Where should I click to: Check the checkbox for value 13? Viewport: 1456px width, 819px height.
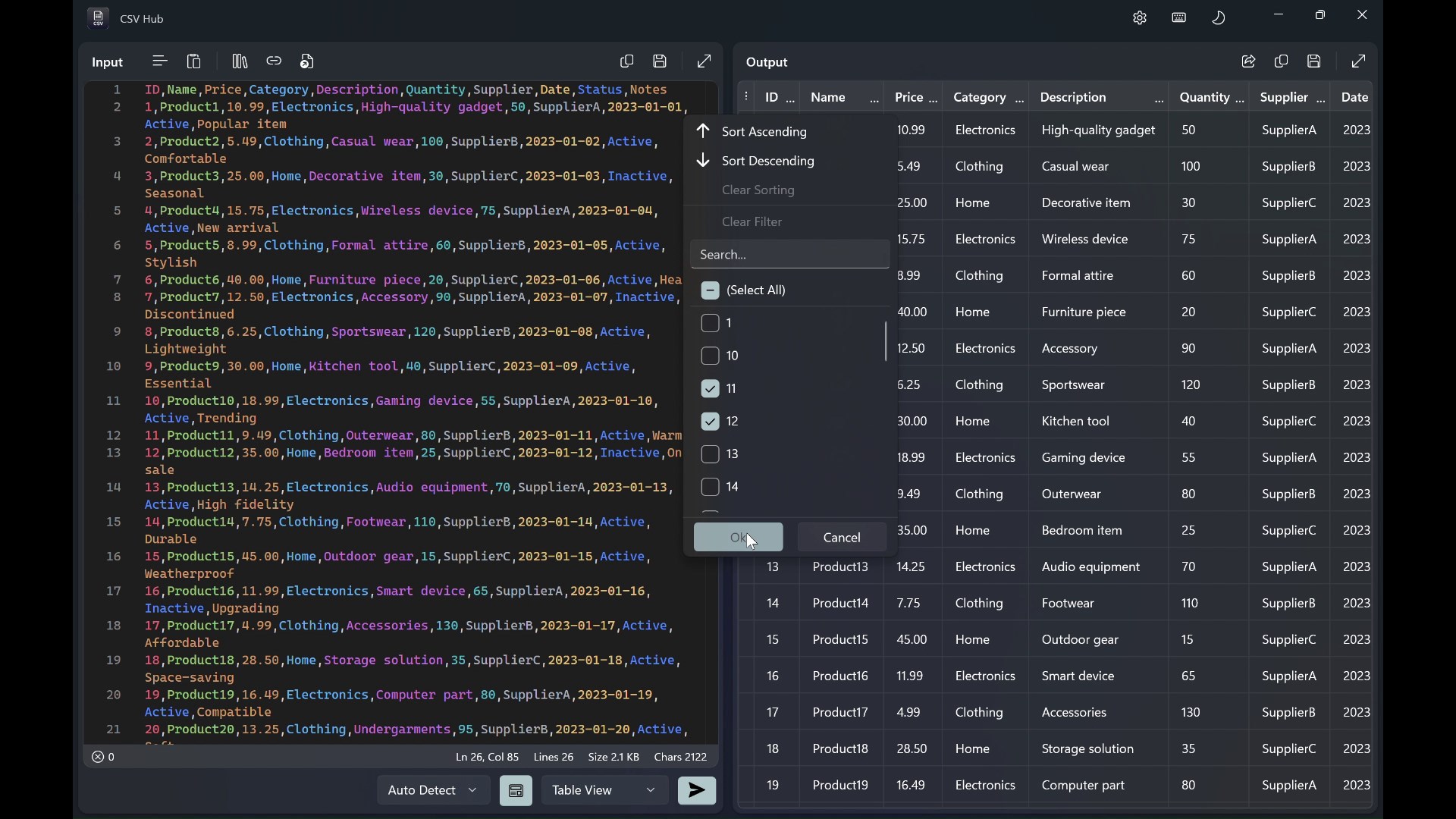click(711, 456)
